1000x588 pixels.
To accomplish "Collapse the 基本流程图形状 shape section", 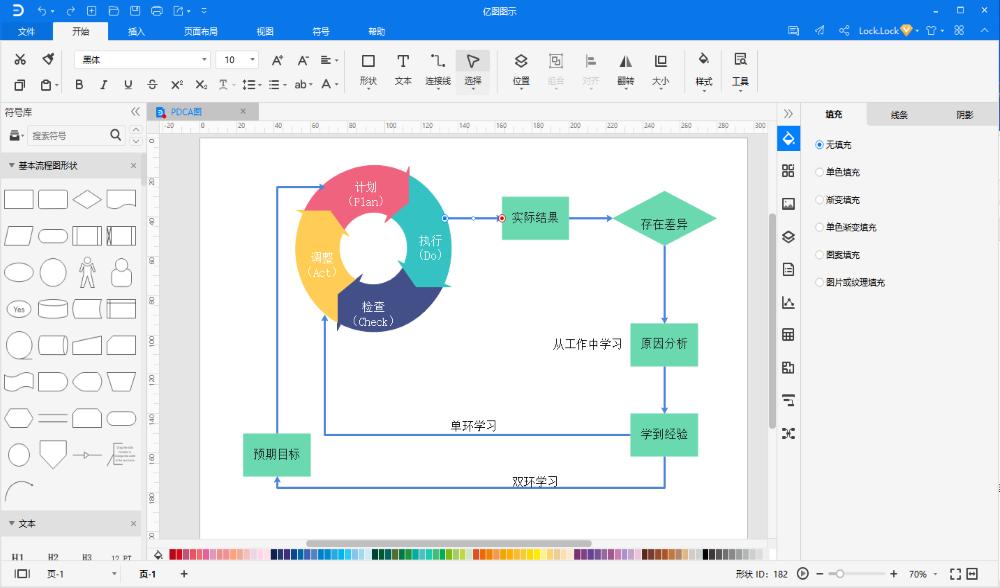I will (12, 165).
